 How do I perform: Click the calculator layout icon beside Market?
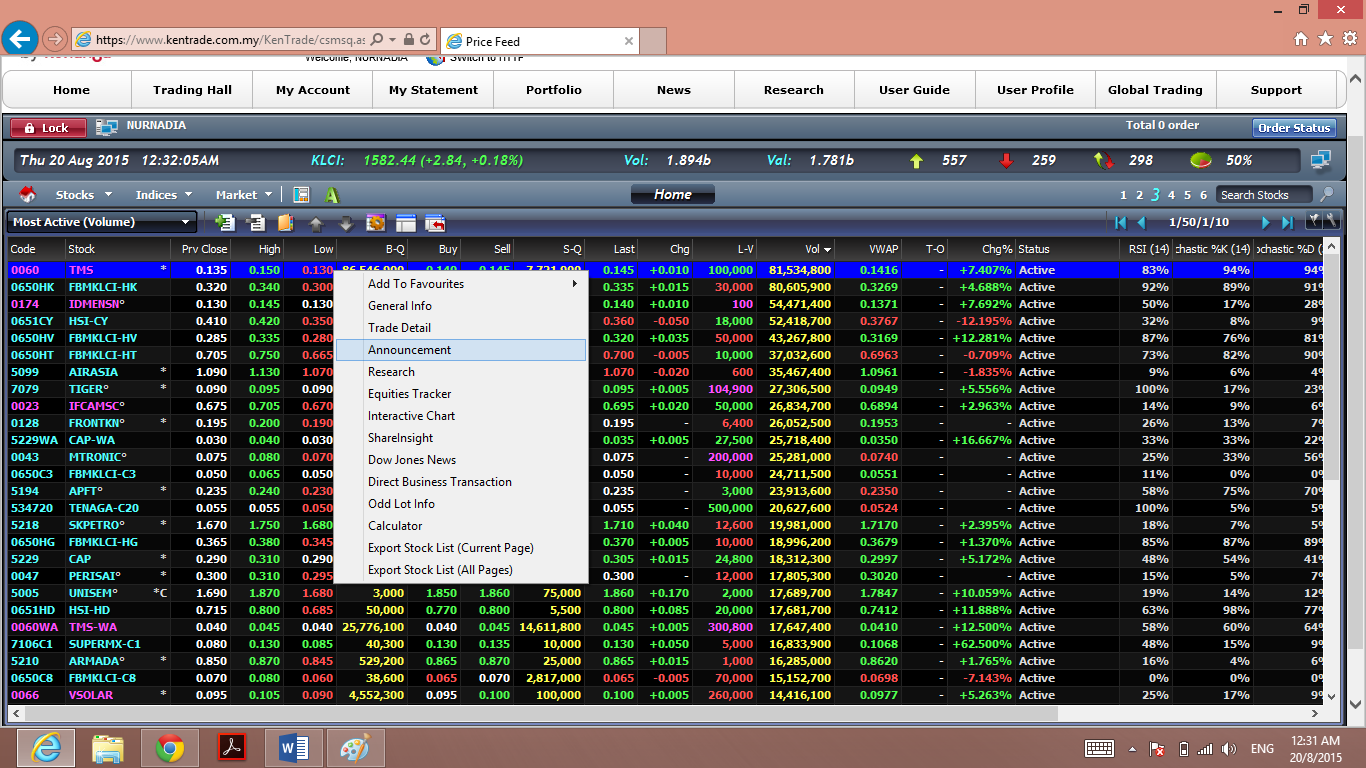click(301, 194)
